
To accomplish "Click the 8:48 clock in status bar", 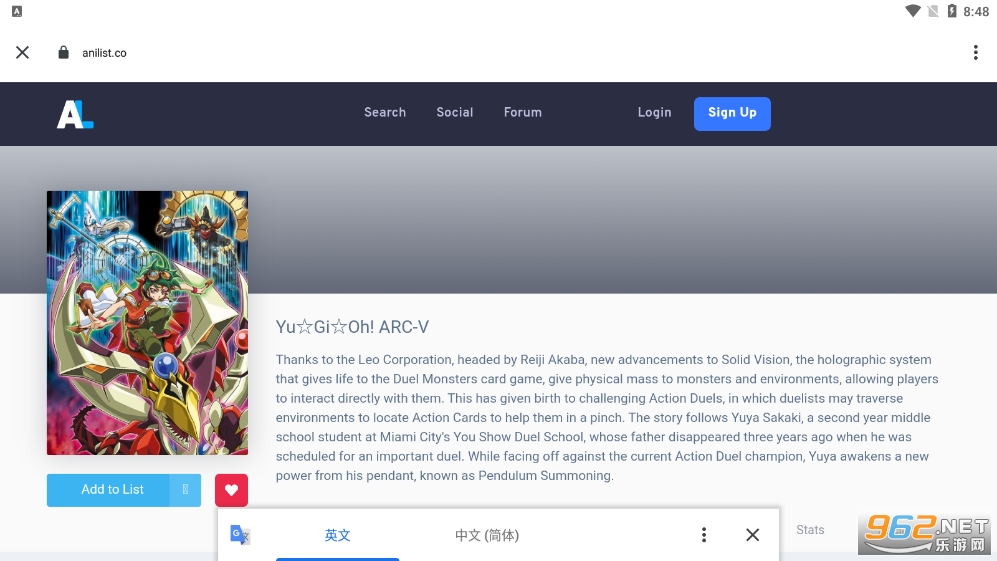I will pyautogui.click(x=976, y=11).
